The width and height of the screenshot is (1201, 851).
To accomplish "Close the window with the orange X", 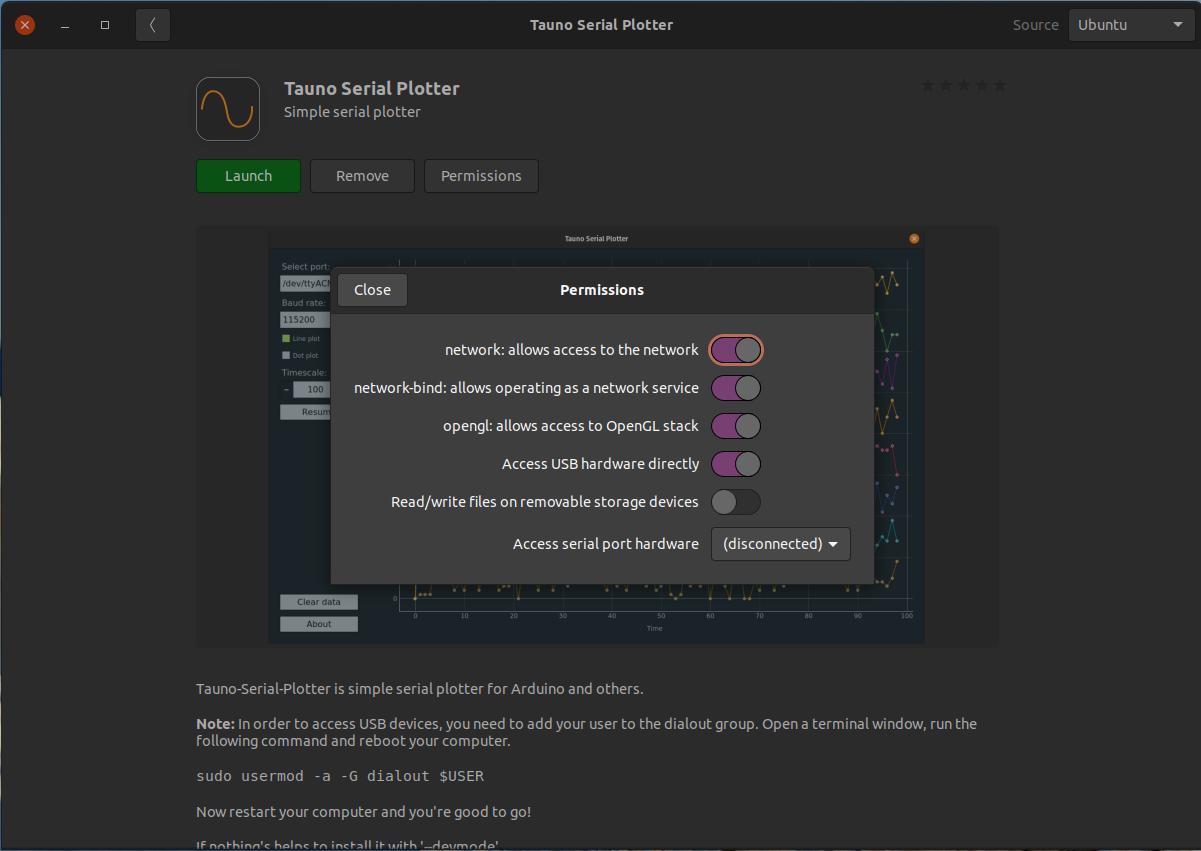I will [25, 25].
